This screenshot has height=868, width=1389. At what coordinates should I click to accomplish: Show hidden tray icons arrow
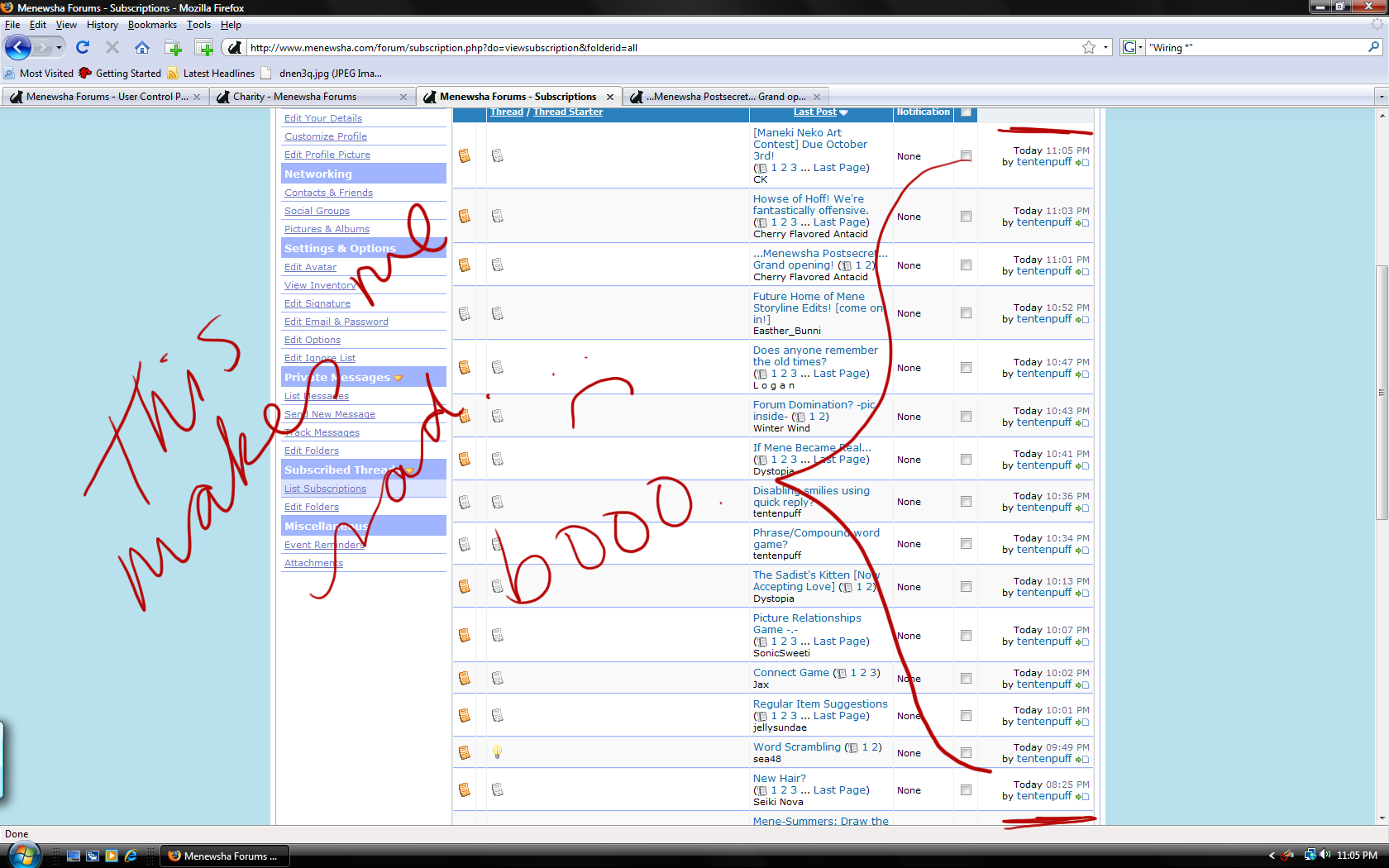tap(1272, 856)
